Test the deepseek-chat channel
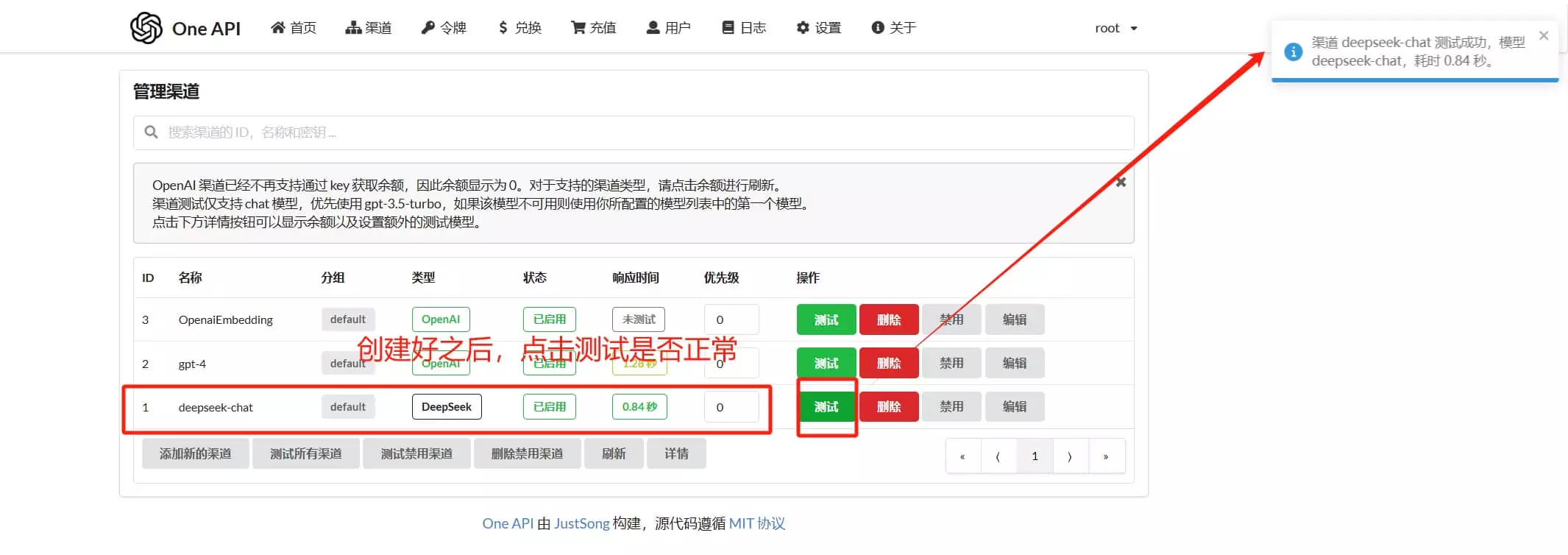The width and height of the screenshot is (1568, 555). [826, 406]
